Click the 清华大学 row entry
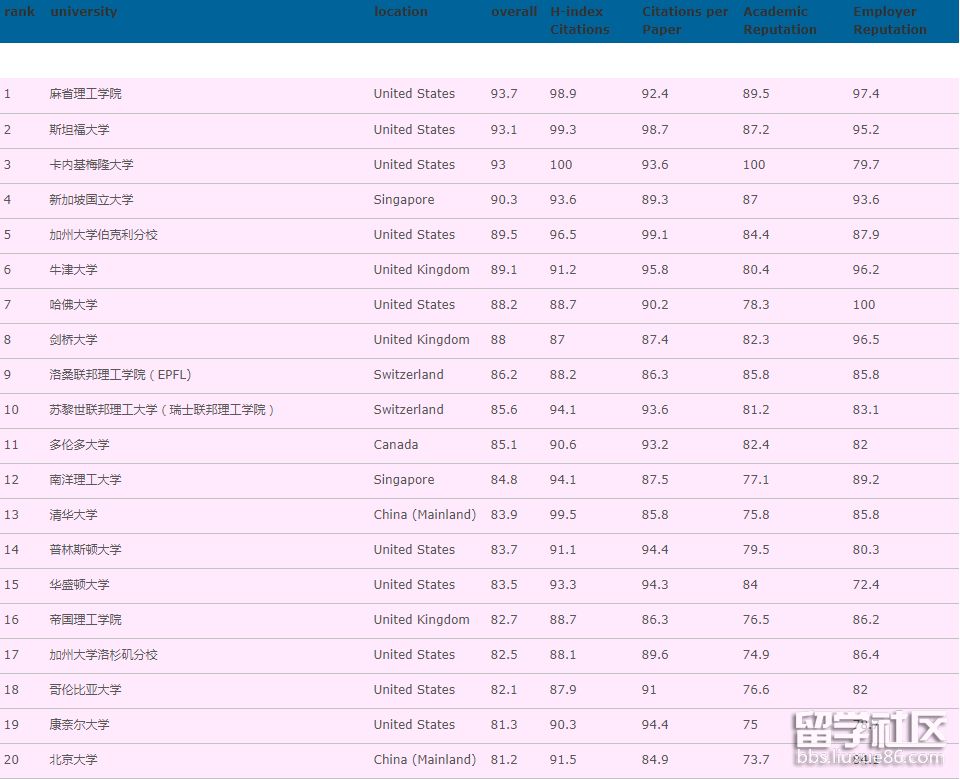The width and height of the screenshot is (960, 779). 72,514
